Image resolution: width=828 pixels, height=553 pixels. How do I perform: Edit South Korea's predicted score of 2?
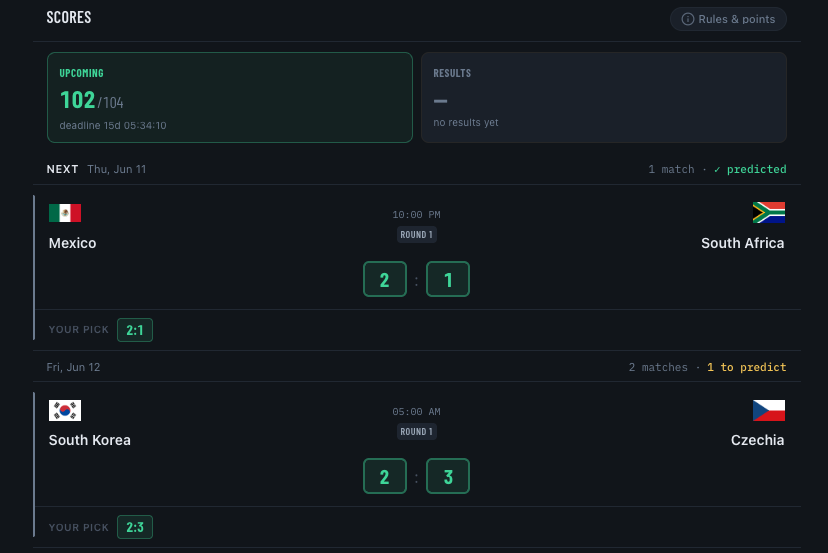click(385, 476)
